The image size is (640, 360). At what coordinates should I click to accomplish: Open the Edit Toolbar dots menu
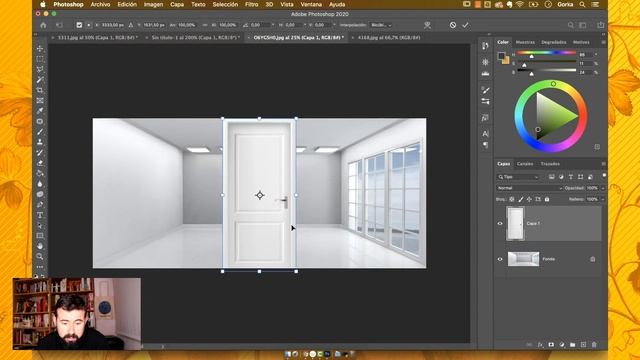coord(40,267)
